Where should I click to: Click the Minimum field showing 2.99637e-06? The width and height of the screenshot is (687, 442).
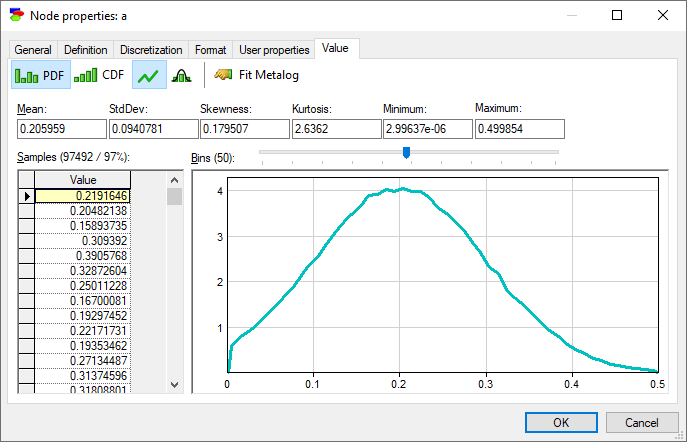click(428, 129)
